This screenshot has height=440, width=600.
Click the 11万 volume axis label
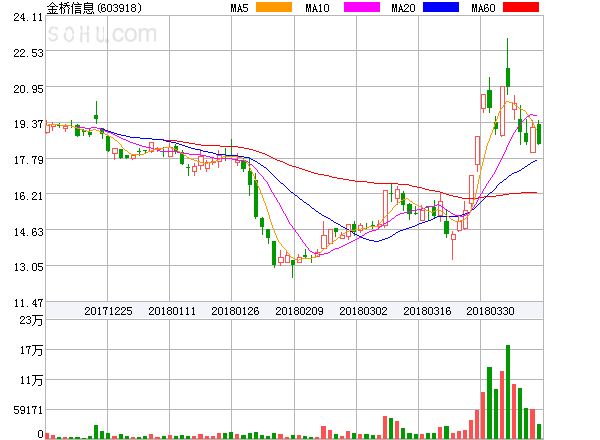[31, 380]
